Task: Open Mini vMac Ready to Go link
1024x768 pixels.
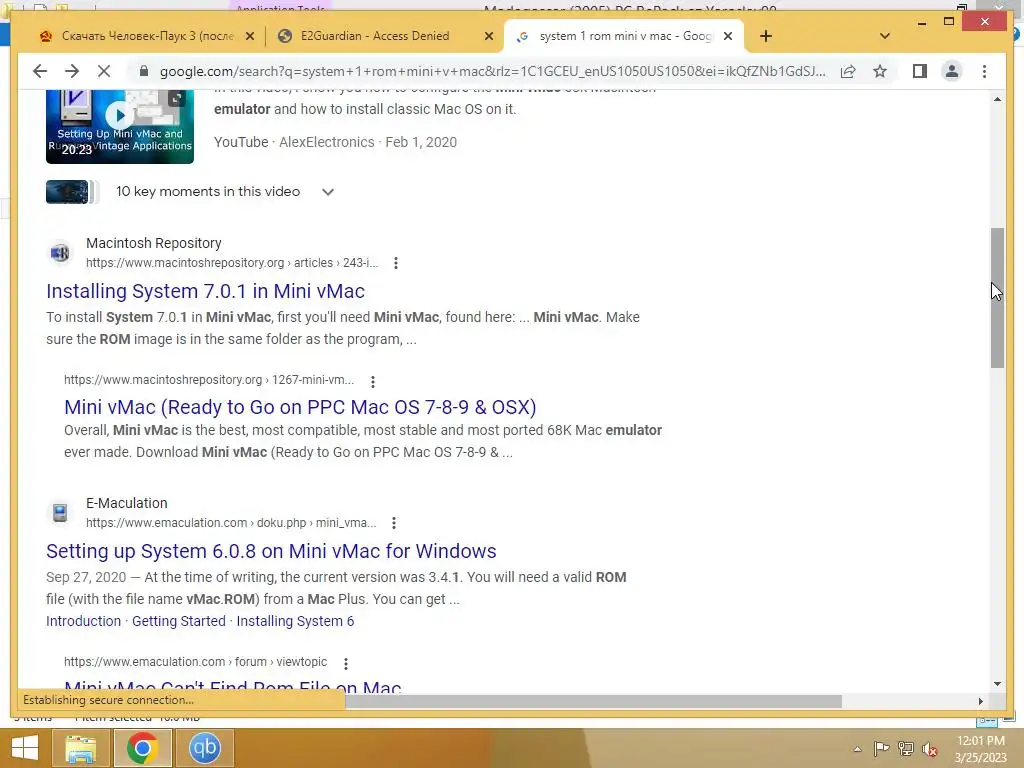Action: (300, 408)
